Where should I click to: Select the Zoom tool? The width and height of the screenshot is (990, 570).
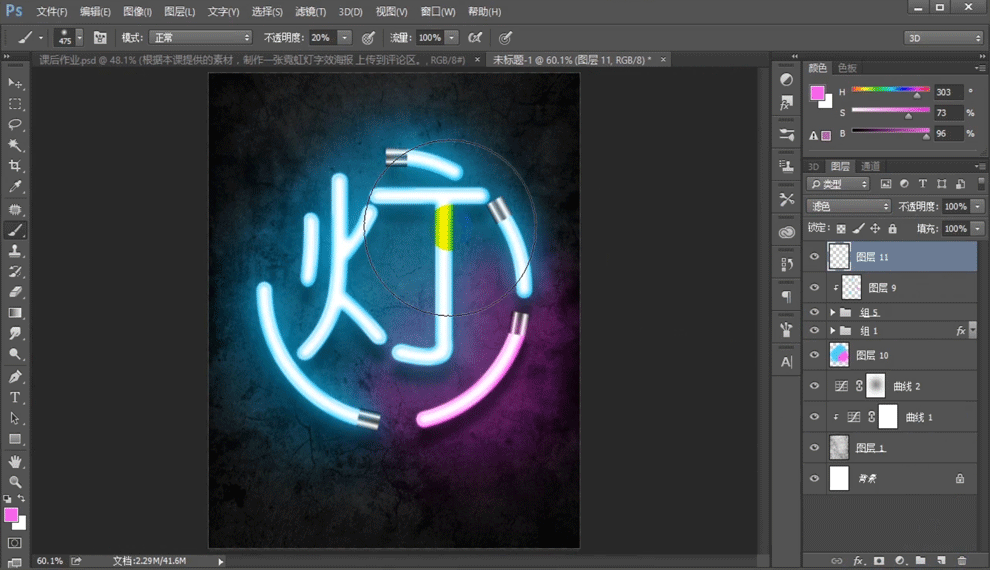[x=15, y=482]
